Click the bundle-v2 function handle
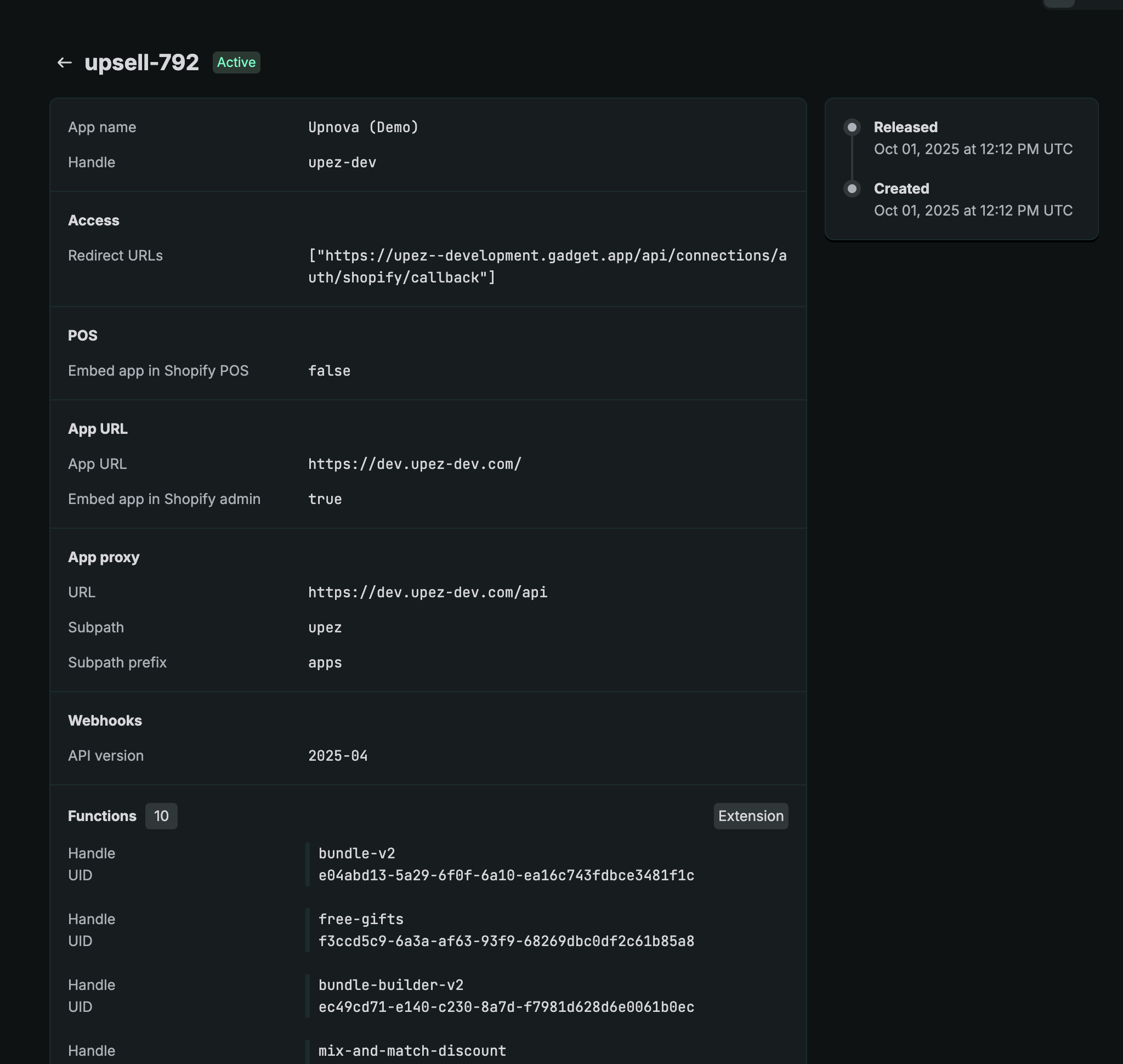Screen dimensions: 1123x1064 (x=357, y=853)
